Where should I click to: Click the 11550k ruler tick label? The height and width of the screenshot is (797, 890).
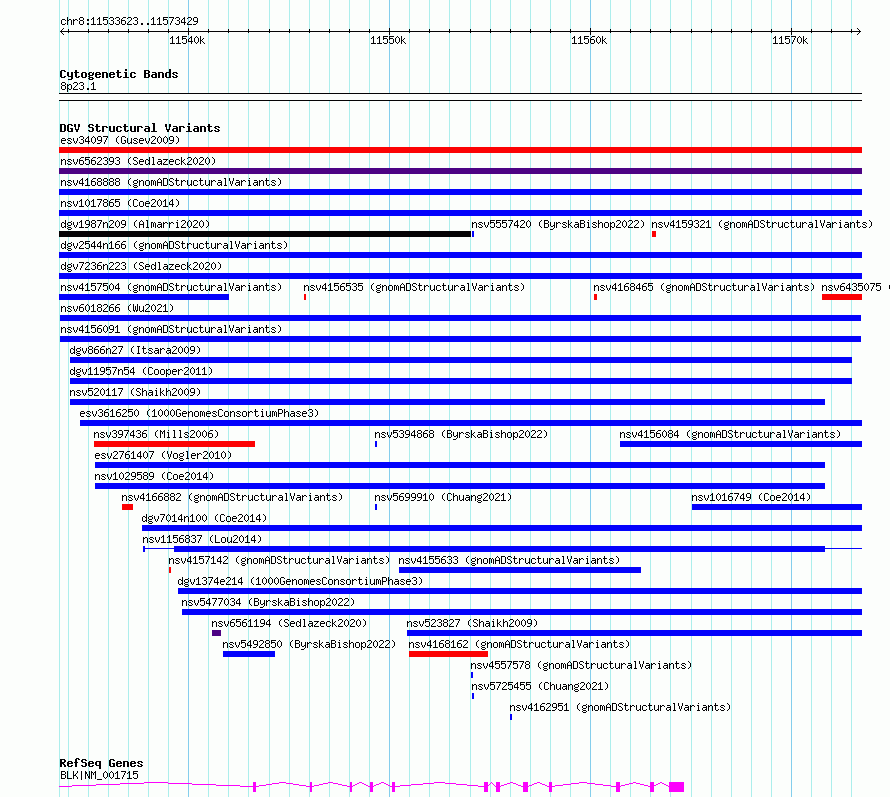388,40
